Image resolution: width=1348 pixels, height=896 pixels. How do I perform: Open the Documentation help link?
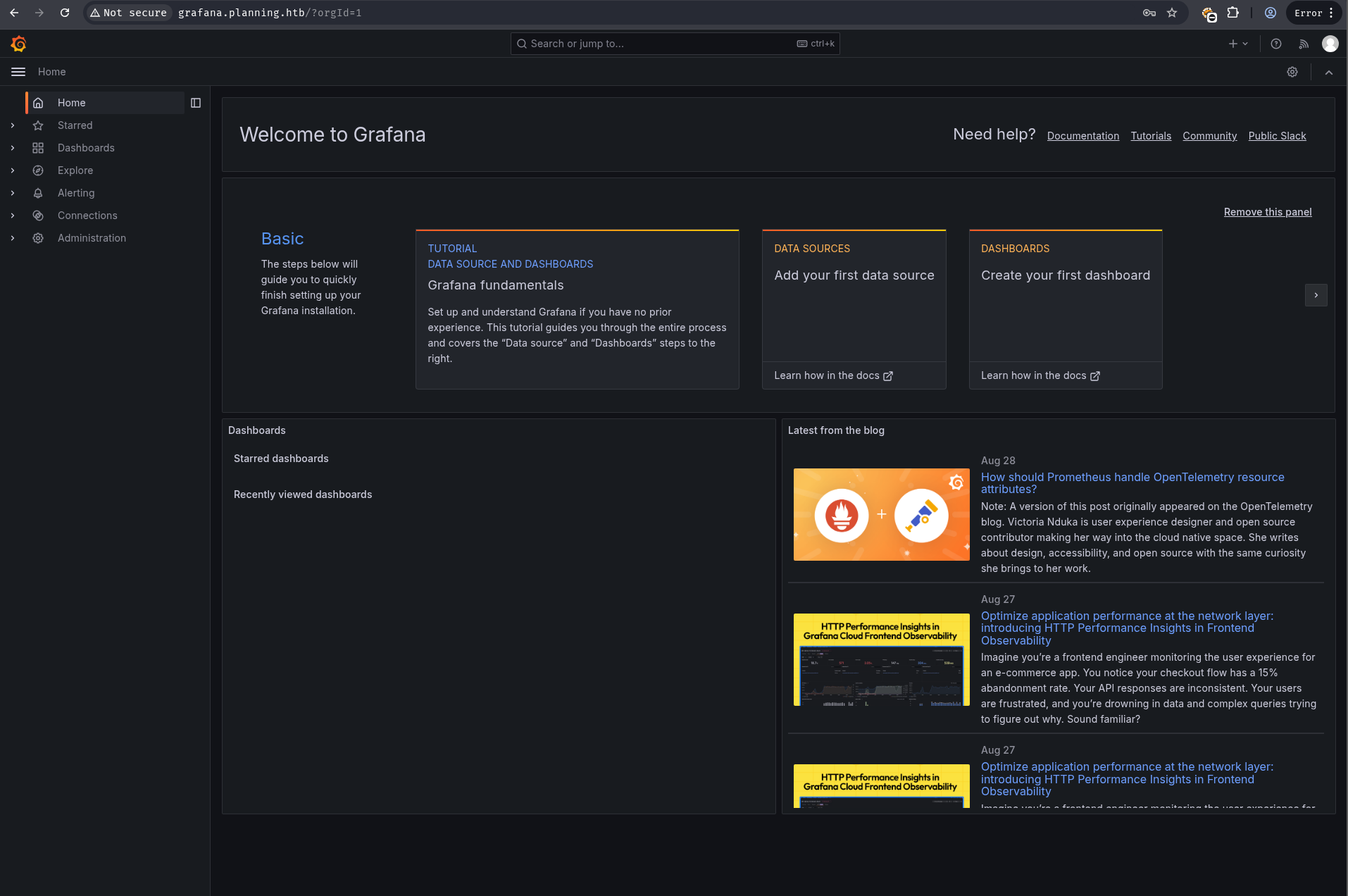[x=1082, y=136]
